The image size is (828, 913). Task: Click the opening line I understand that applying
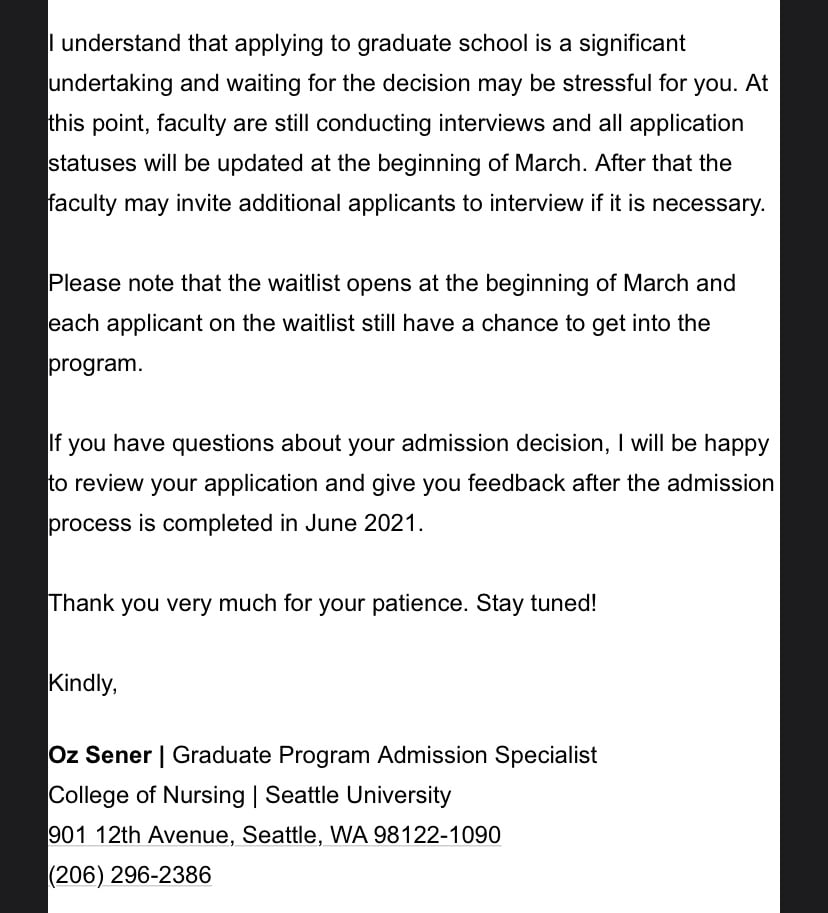click(367, 44)
